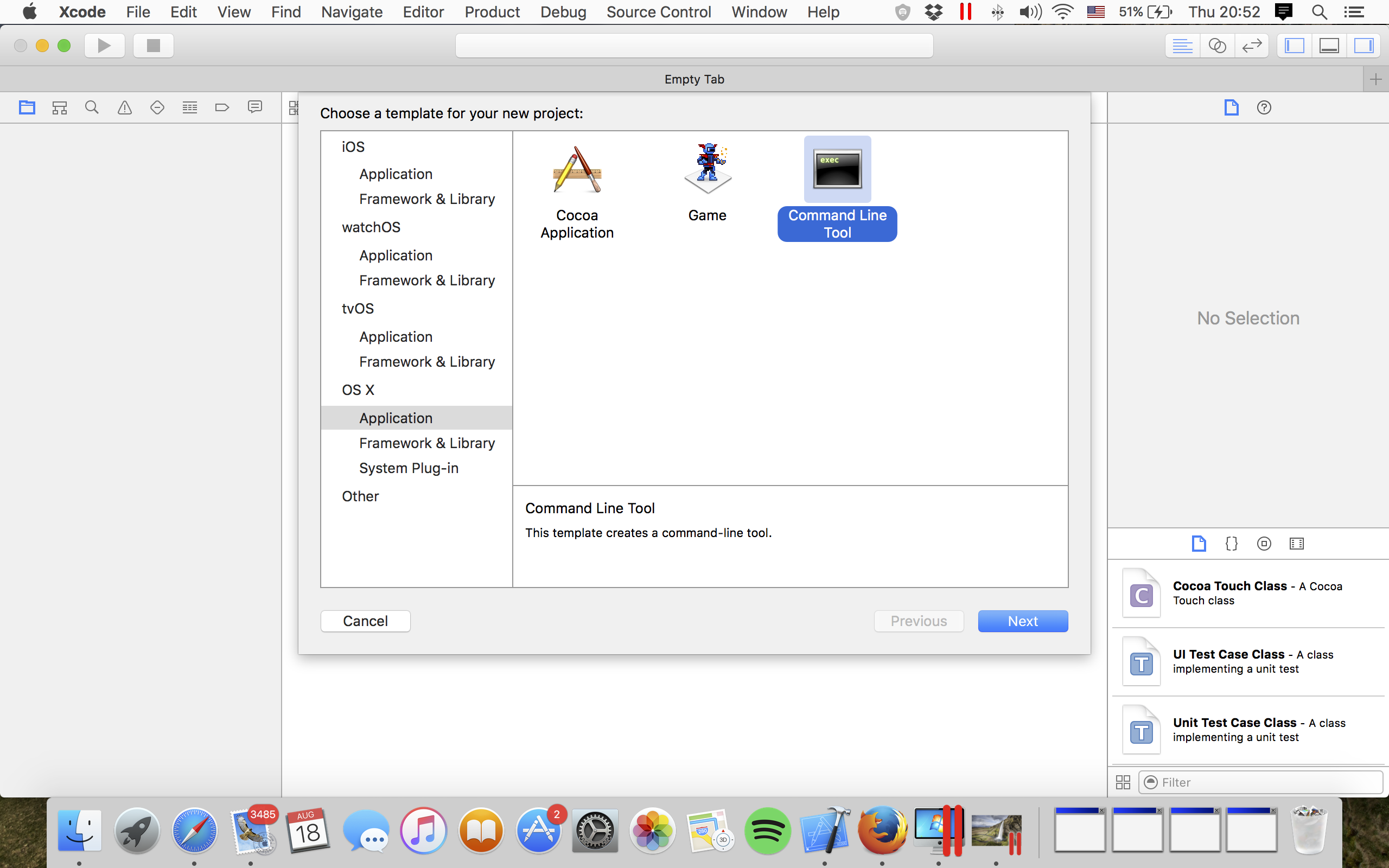Select the Command Line Tool template

[837, 189]
